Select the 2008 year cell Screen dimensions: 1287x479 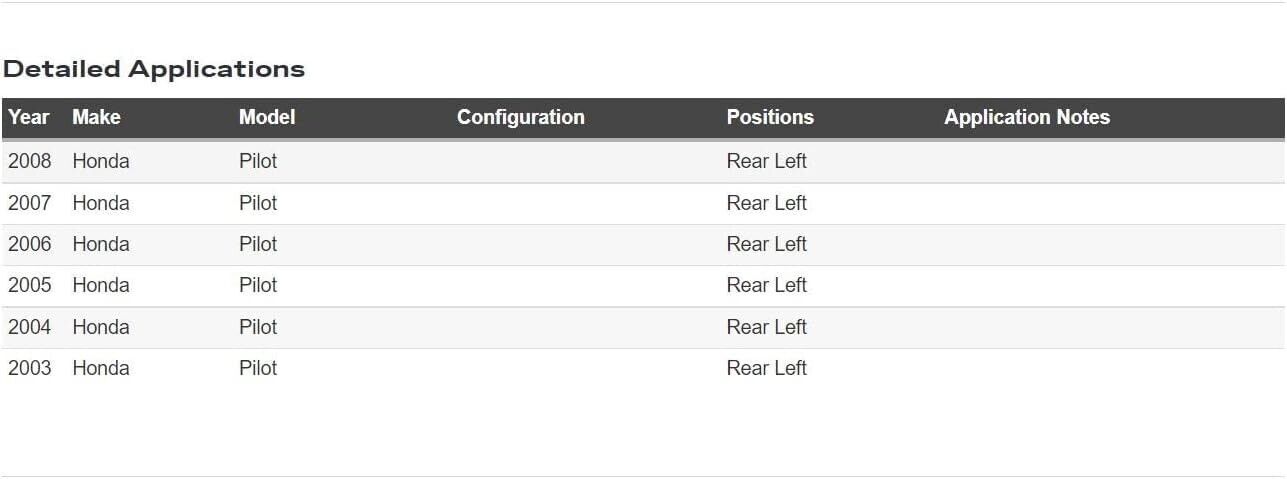click(x=30, y=161)
